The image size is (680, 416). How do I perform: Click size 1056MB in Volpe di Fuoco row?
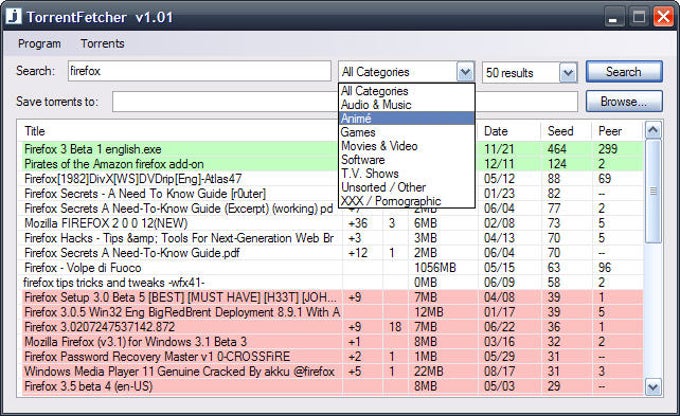tap(435, 267)
